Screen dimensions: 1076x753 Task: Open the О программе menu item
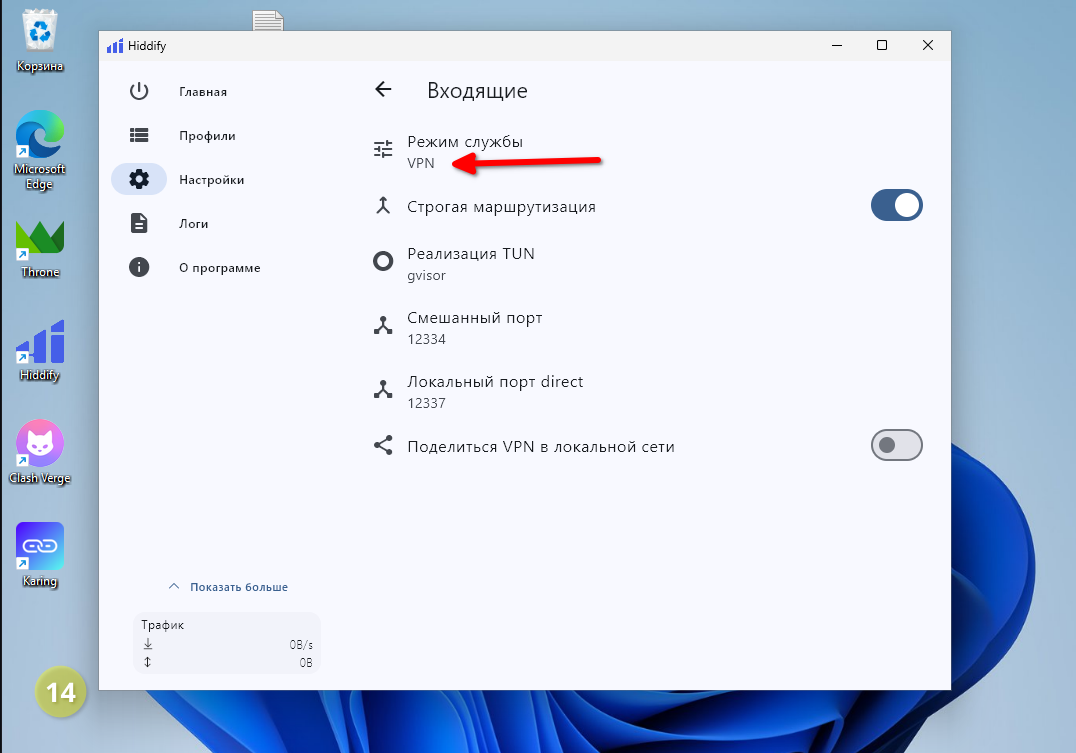point(220,268)
